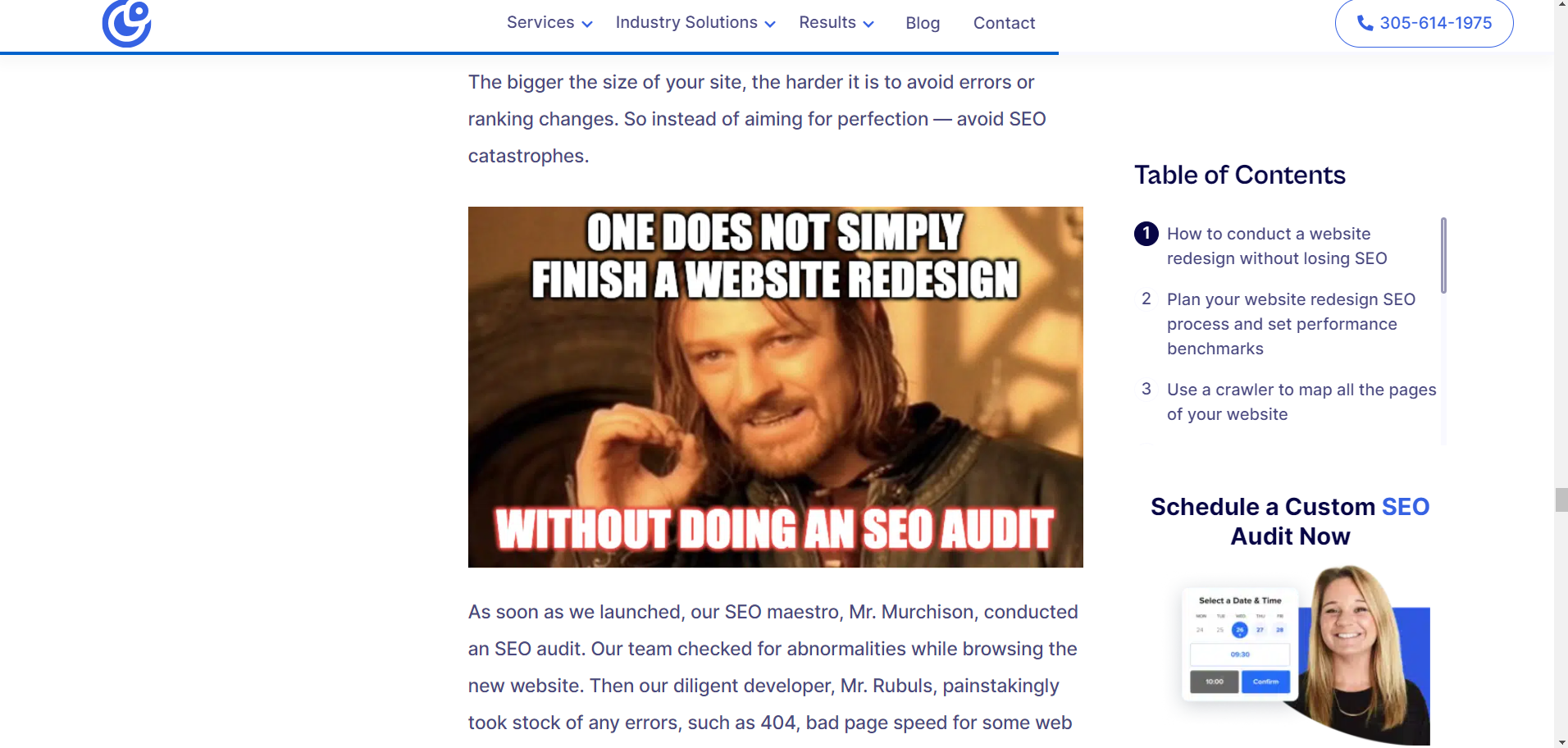Jump to 'Plan your website redesign SEO process' section

point(1291,324)
